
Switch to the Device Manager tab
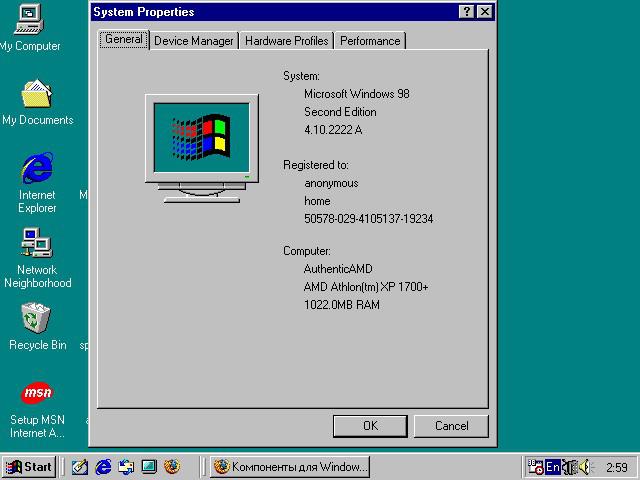[x=194, y=41]
